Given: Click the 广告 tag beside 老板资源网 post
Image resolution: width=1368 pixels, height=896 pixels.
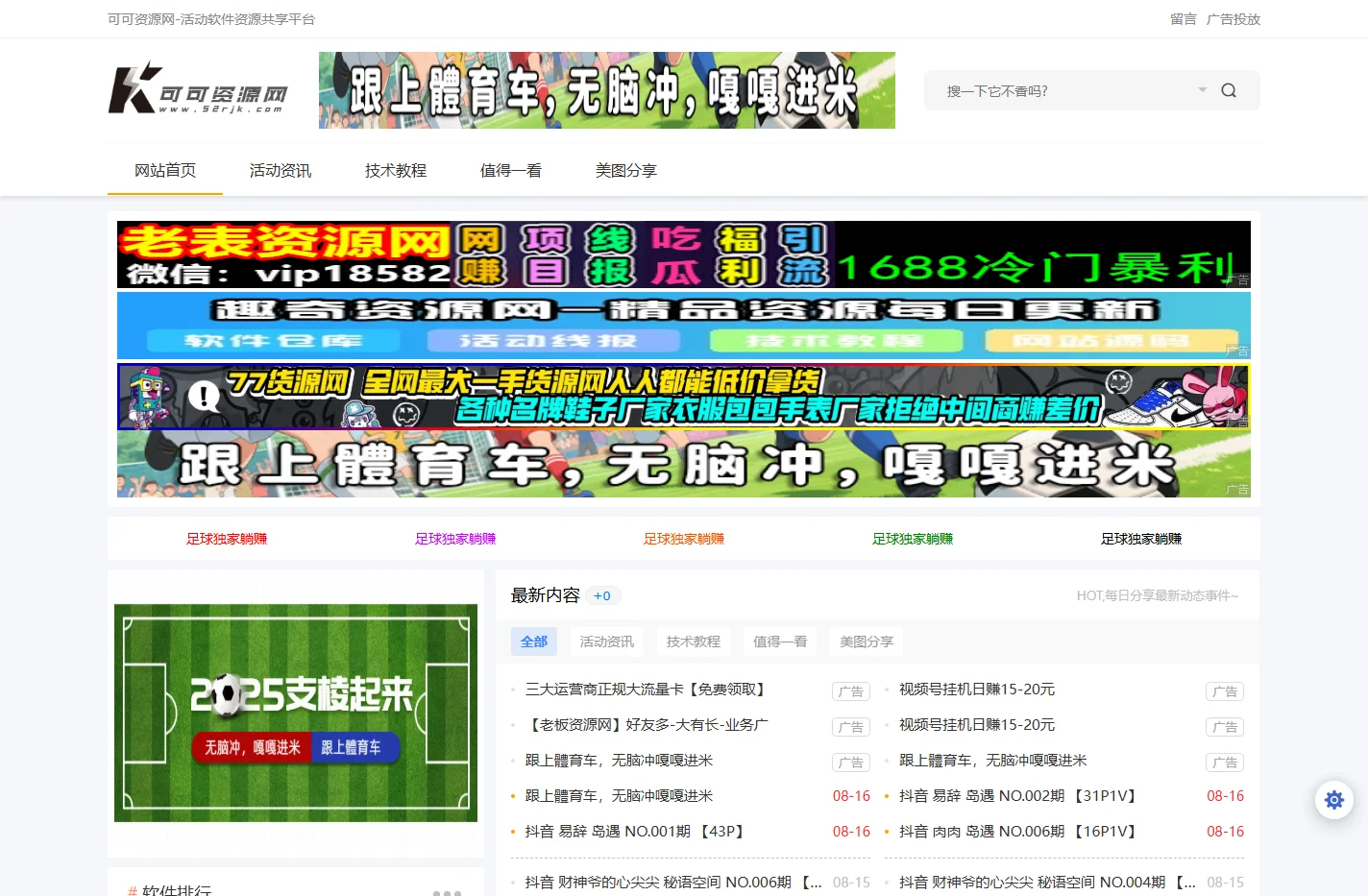Looking at the screenshot, I should tap(851, 727).
